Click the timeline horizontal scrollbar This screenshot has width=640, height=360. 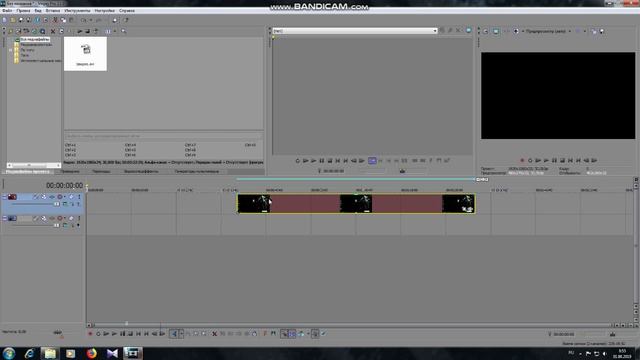[353, 325]
